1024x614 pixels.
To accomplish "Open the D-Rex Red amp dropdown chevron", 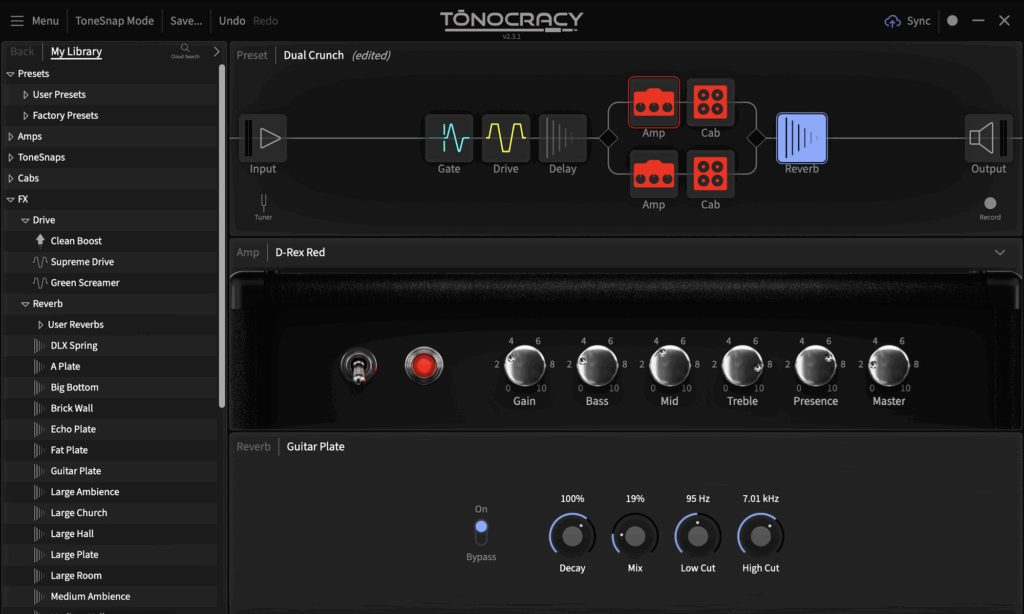I will tap(1000, 252).
